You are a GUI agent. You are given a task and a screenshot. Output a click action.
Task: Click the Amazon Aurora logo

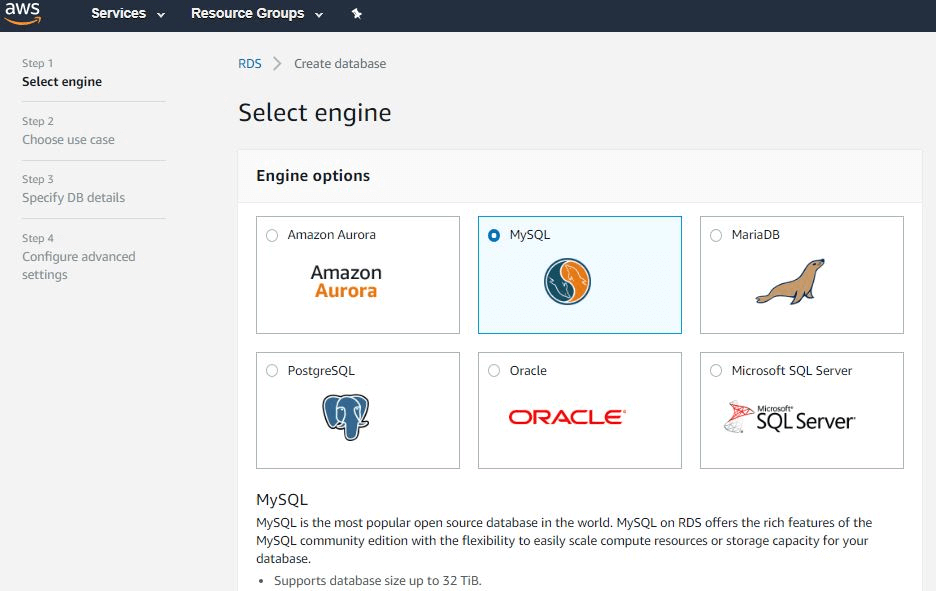[x=346, y=281]
